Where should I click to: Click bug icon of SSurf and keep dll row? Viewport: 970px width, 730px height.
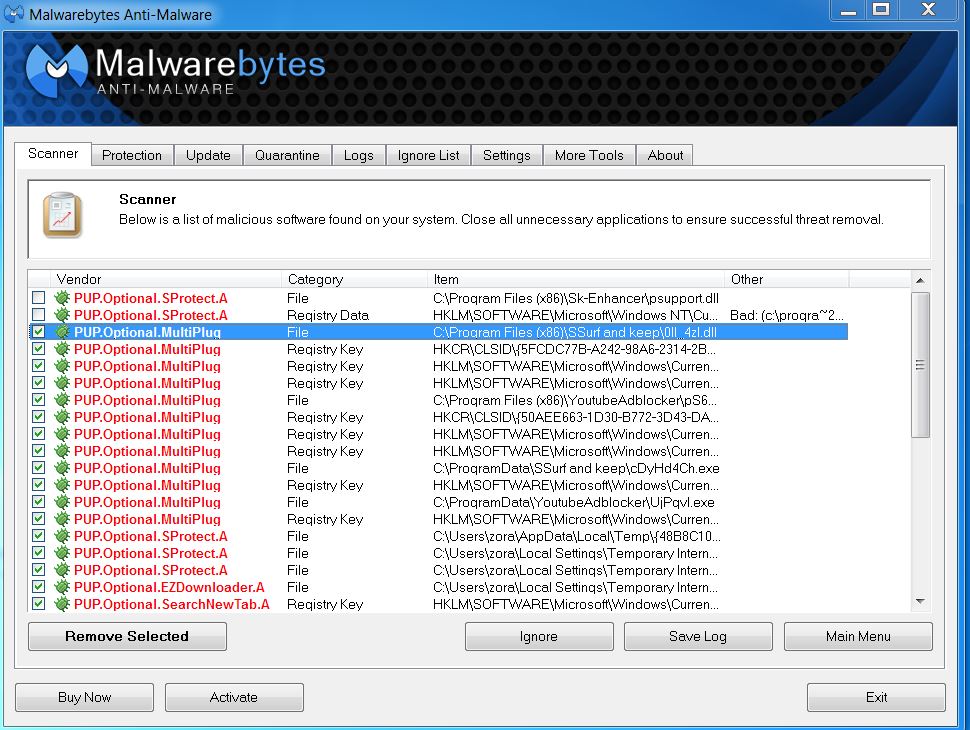coord(62,332)
